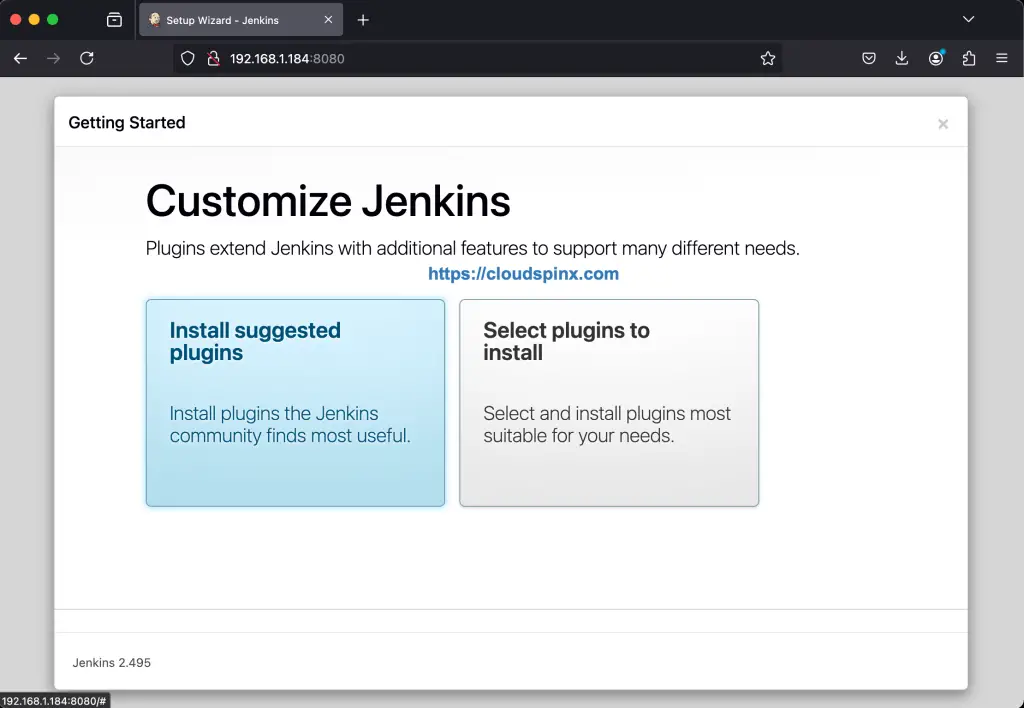Open the list-all-tabs chevron
The width and height of the screenshot is (1024, 708).
(x=967, y=19)
